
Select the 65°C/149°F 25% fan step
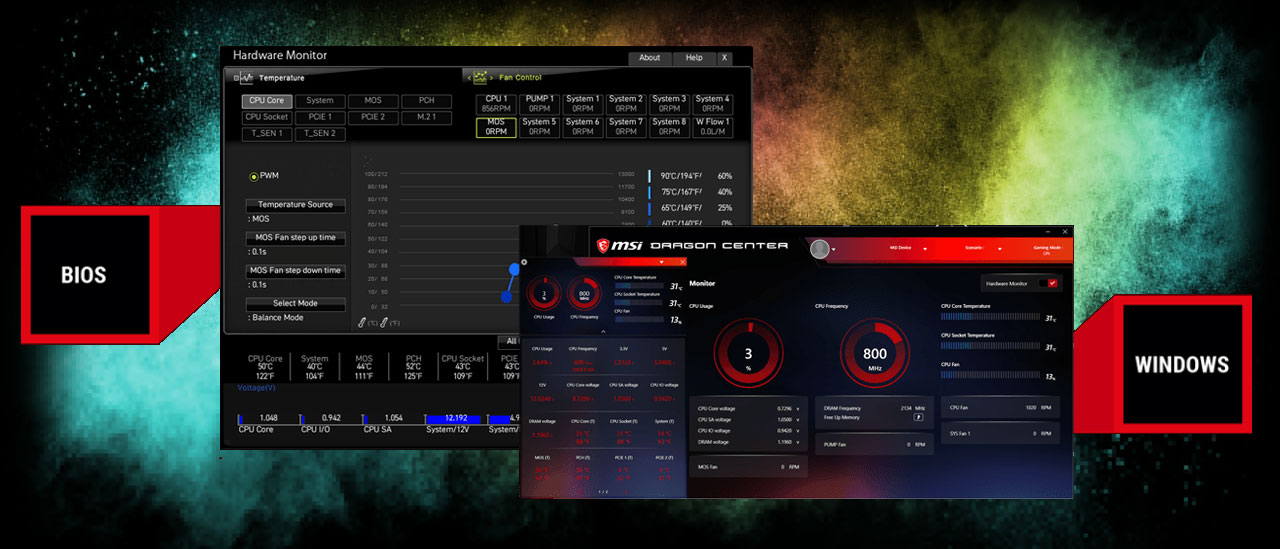(691, 208)
